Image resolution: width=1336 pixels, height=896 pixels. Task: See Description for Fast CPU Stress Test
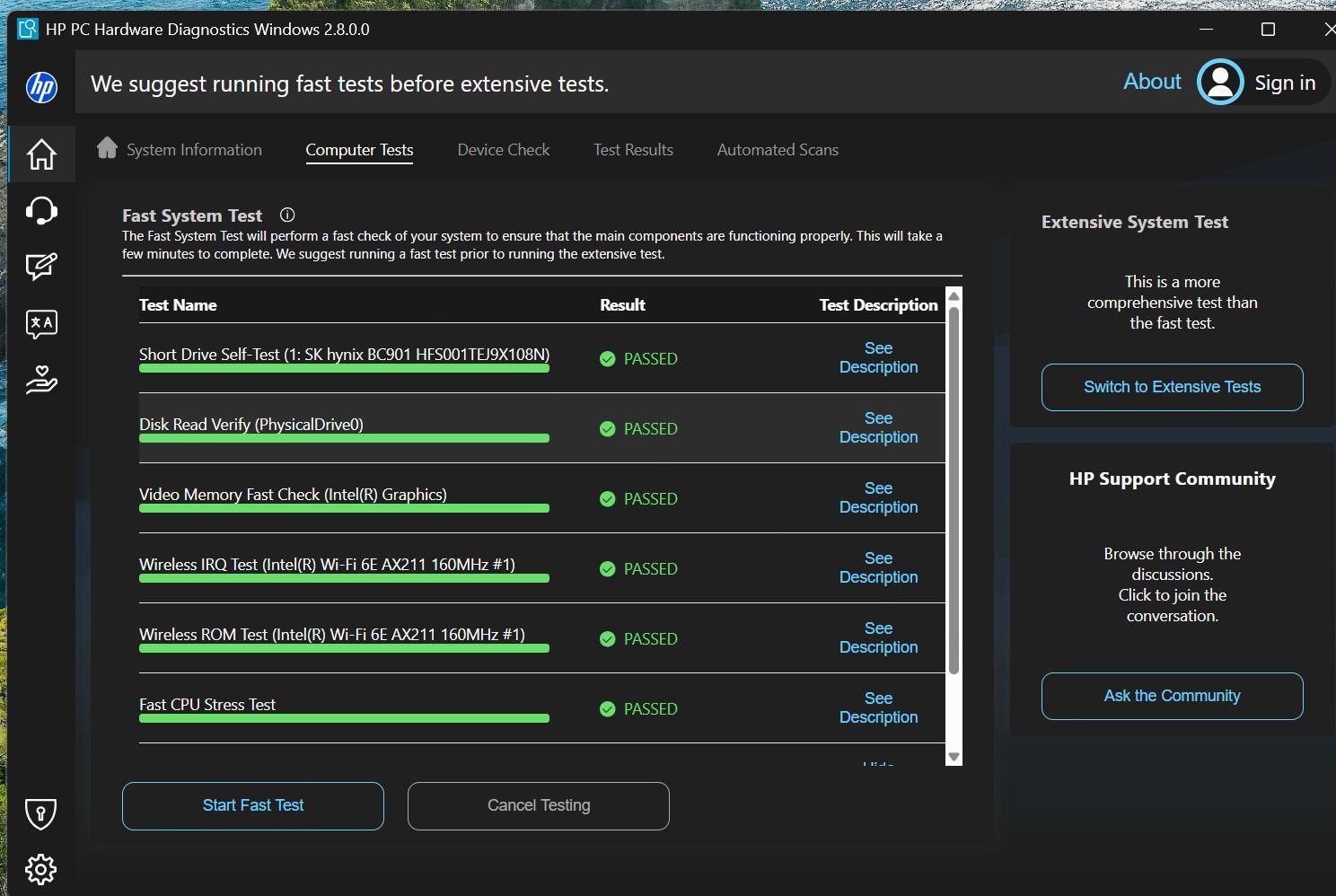click(878, 707)
